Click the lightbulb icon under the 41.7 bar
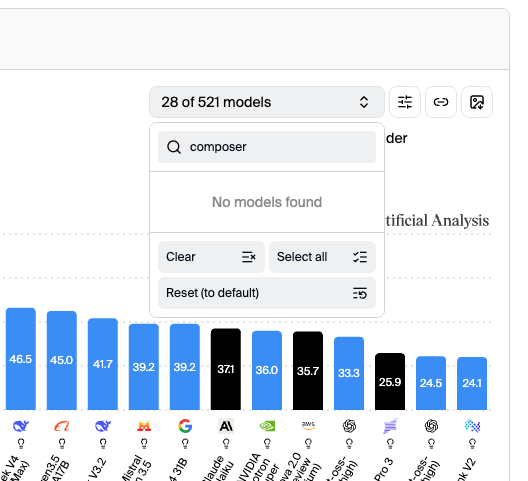Image resolution: width=528 pixels, height=481 pixels. (103, 443)
